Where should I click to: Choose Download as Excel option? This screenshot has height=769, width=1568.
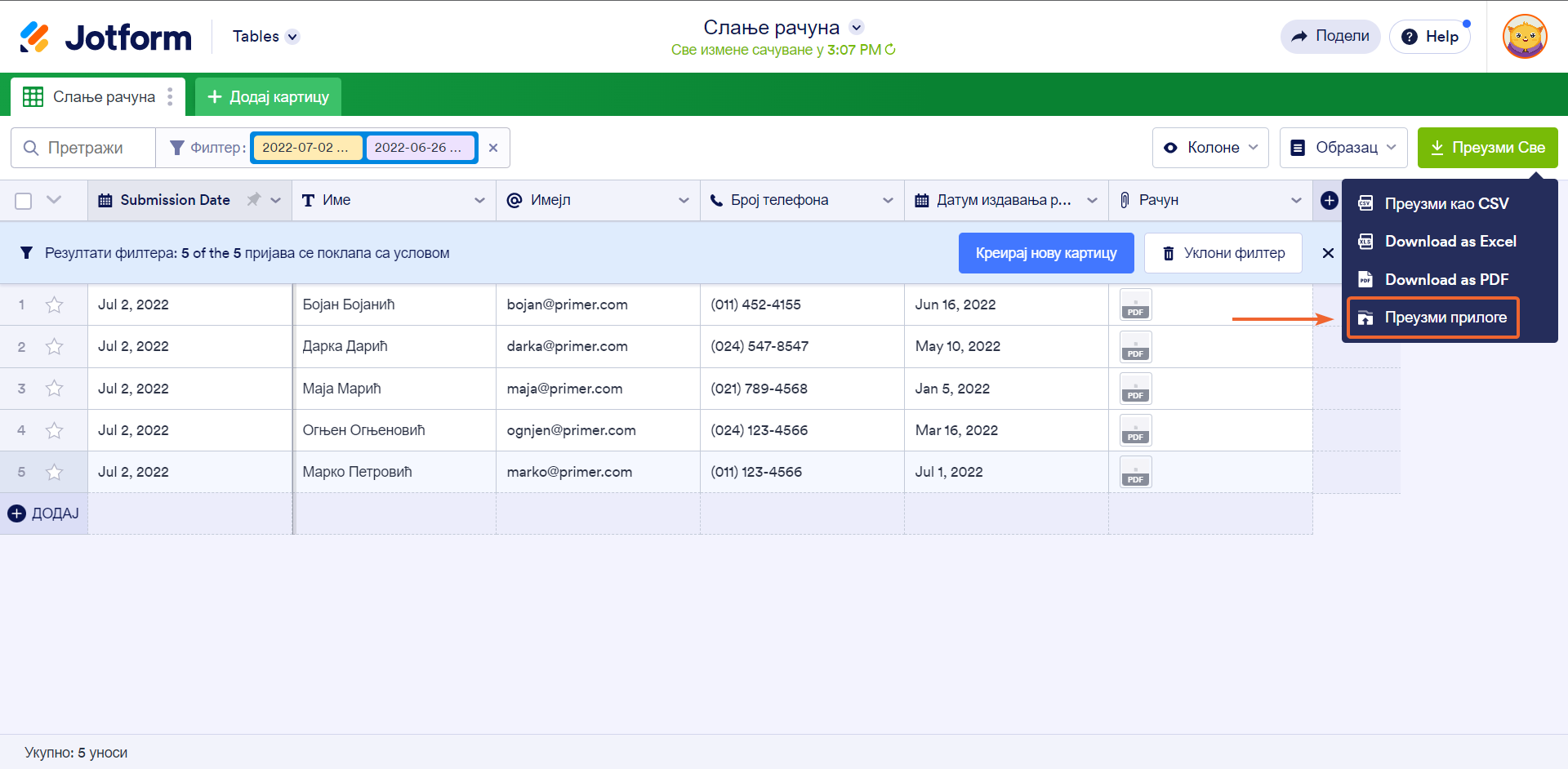(x=1450, y=242)
